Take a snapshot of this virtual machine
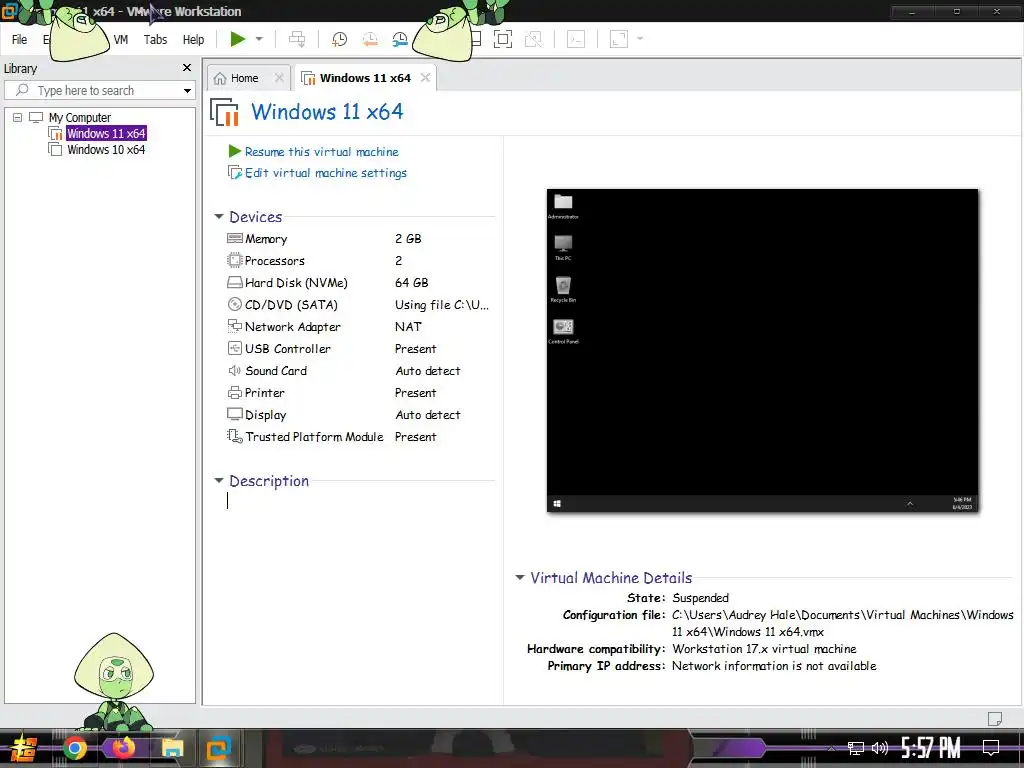 [x=339, y=39]
